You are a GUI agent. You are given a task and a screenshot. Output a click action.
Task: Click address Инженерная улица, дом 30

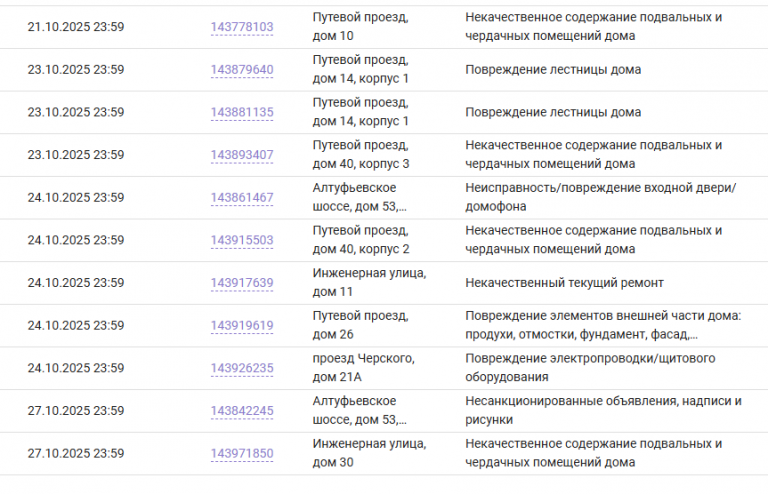click(369, 452)
